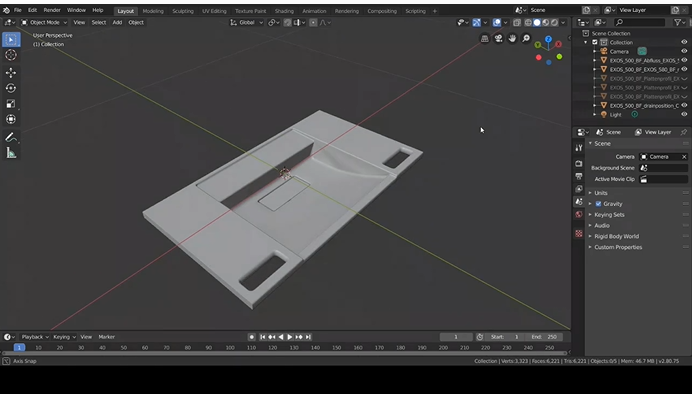Open Output properties tab (printer icon)

coord(579,176)
